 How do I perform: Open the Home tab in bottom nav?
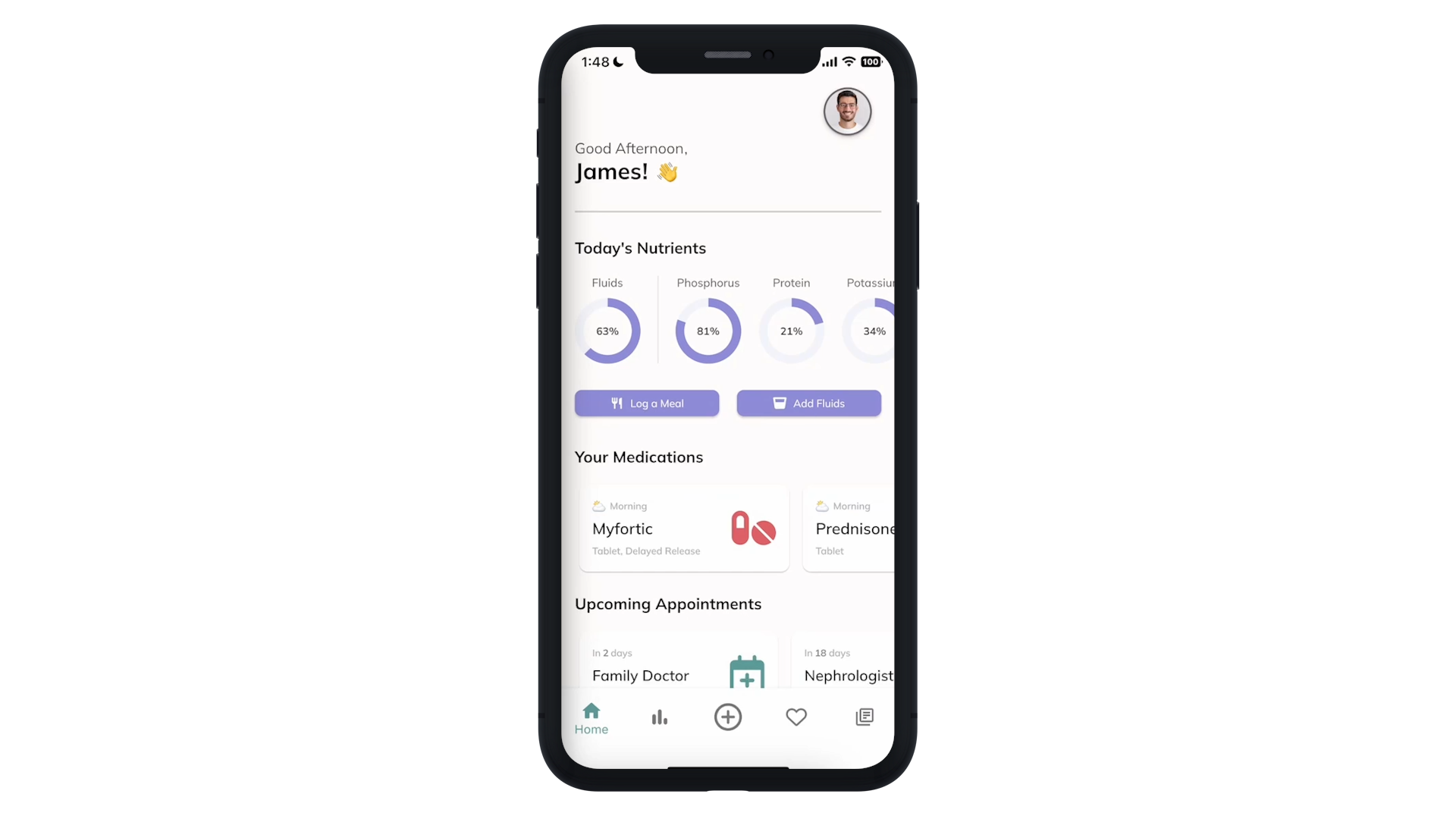(x=591, y=717)
